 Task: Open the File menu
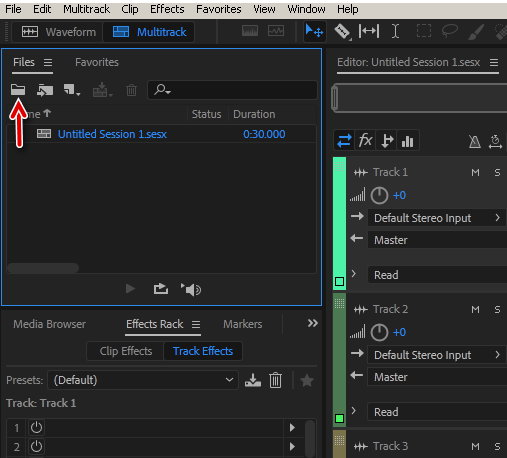(x=13, y=9)
